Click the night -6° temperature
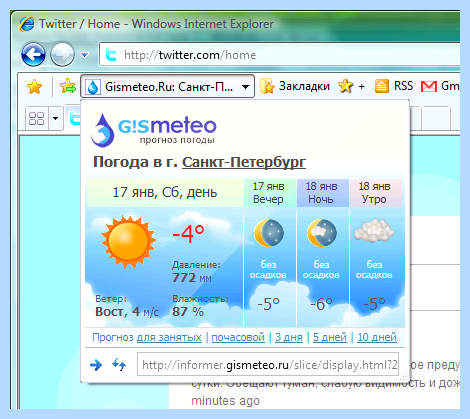The image size is (470, 419). (321, 304)
